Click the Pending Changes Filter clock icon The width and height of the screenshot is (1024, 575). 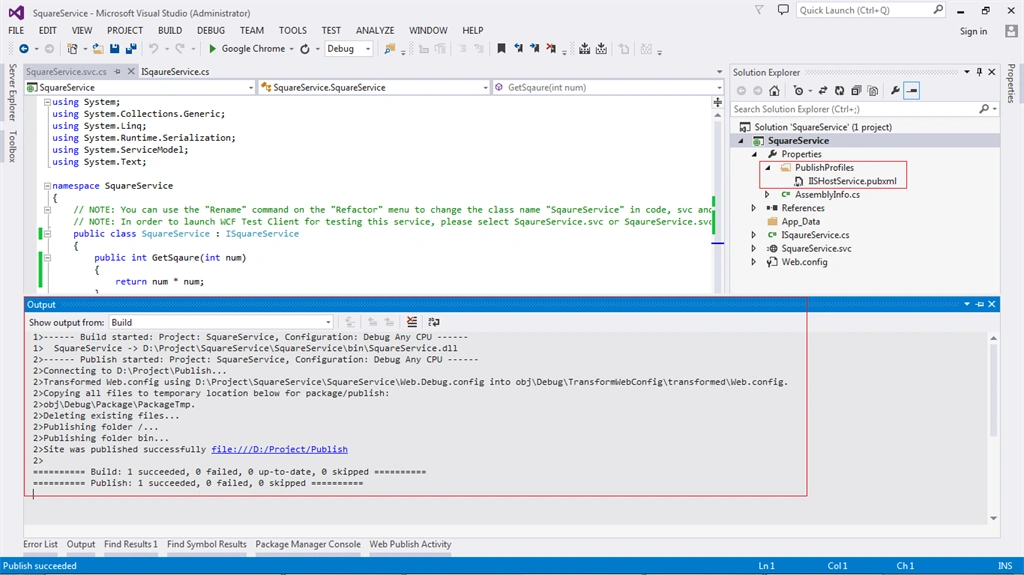pos(798,91)
